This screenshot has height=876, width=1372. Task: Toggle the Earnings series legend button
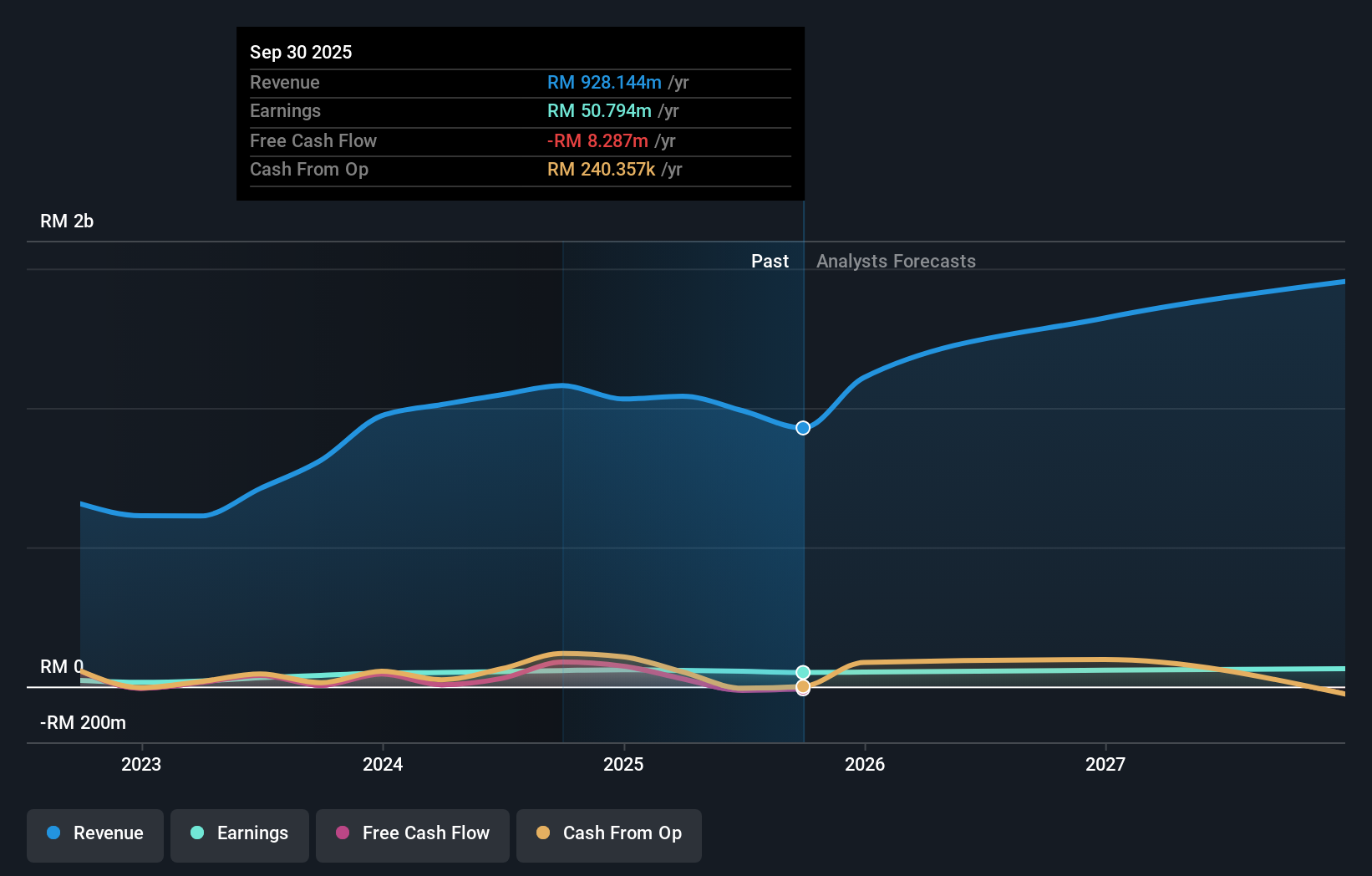pos(240,834)
